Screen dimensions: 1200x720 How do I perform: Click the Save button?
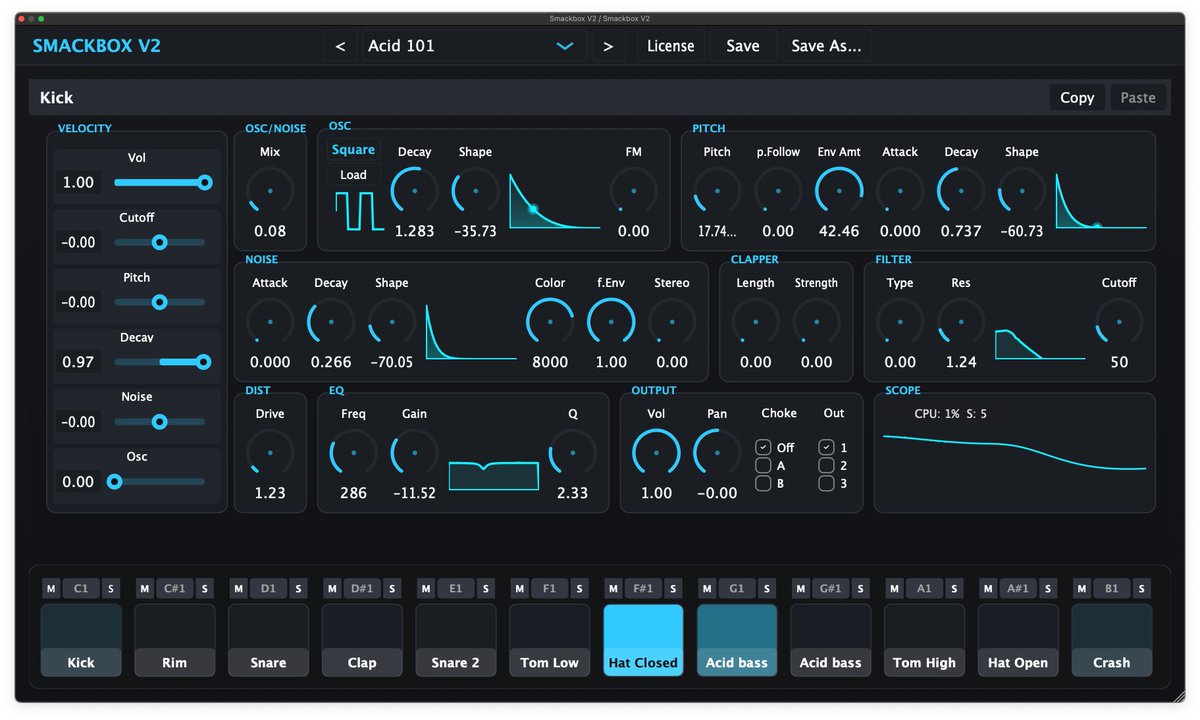tap(743, 46)
